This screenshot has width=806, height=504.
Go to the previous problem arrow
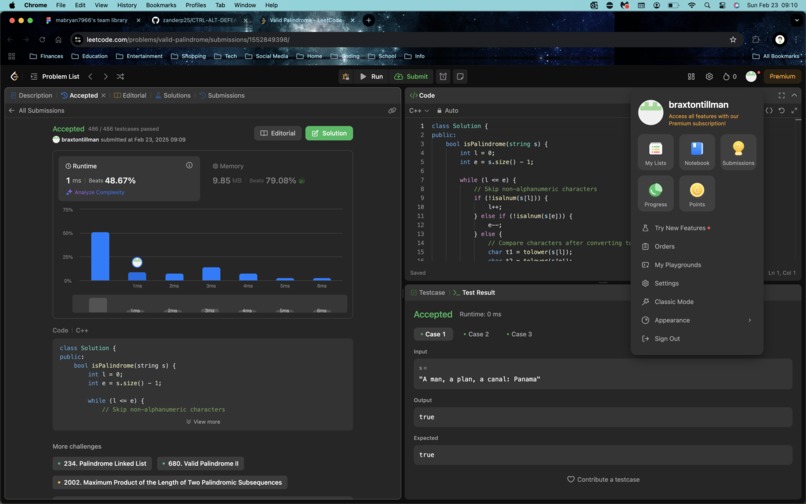pyautogui.click(x=90, y=76)
